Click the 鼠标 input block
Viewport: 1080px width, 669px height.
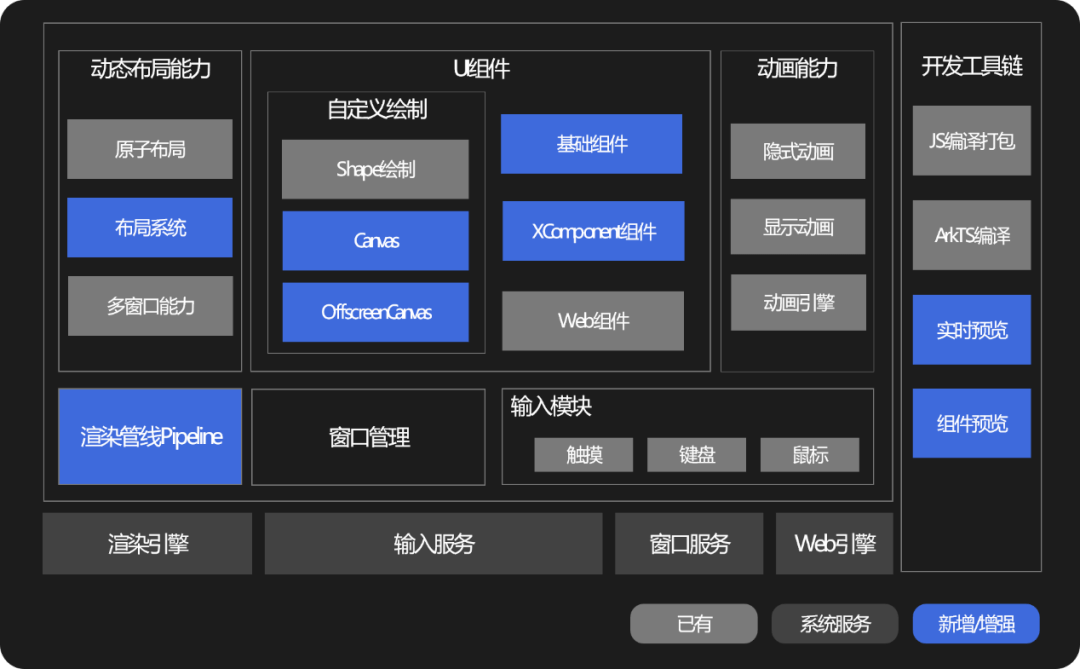point(809,455)
